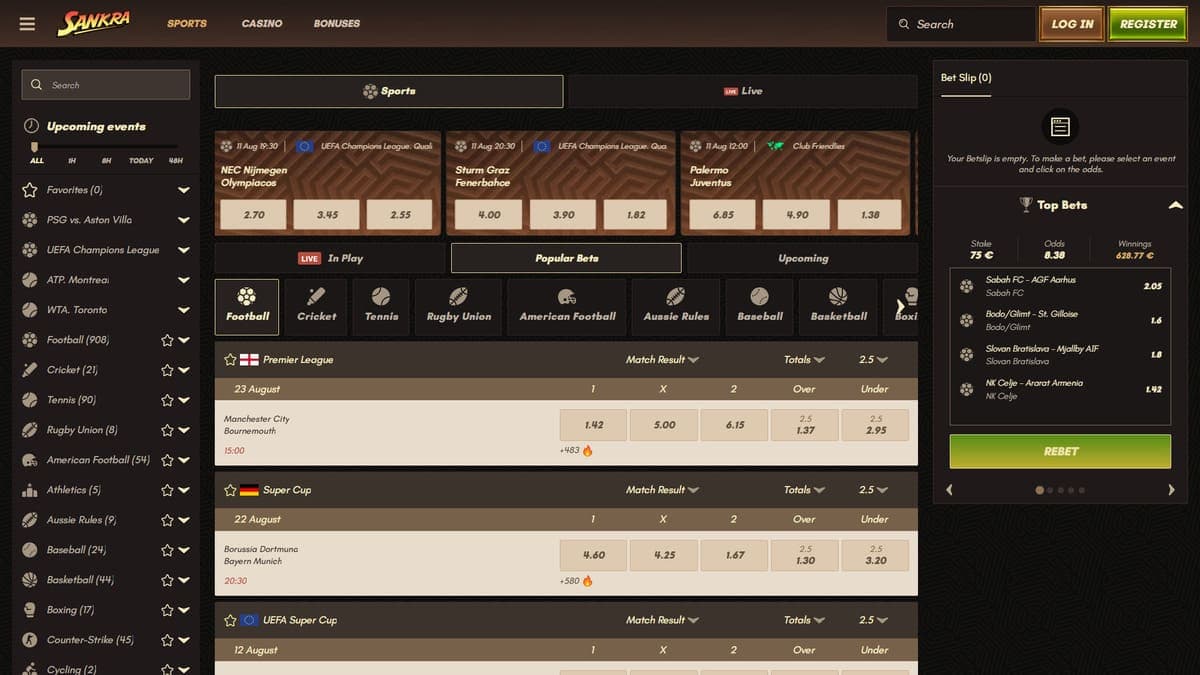This screenshot has width=1200, height=675.
Task: Go to previous Top Bets slide arrow
Action: tap(949, 490)
